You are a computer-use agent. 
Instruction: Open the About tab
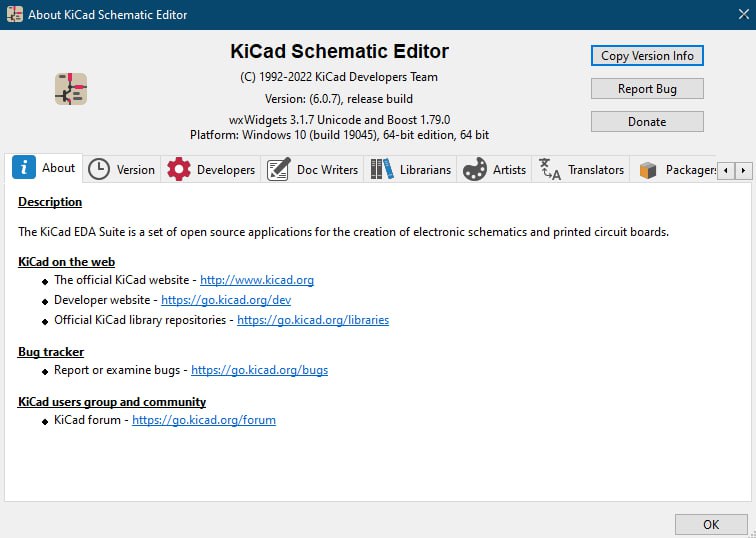(43, 168)
